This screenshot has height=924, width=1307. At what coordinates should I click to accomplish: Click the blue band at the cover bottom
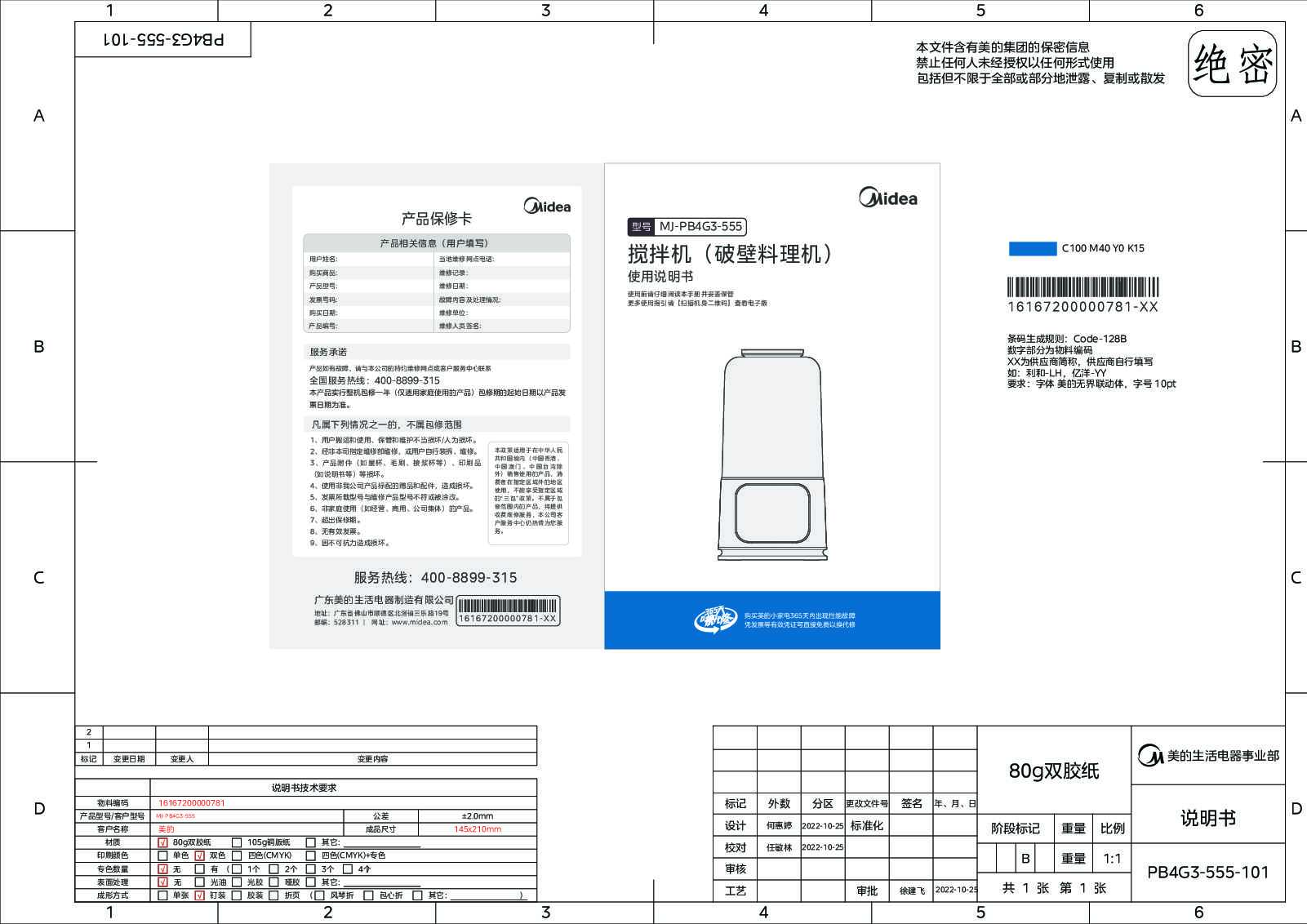[772, 620]
